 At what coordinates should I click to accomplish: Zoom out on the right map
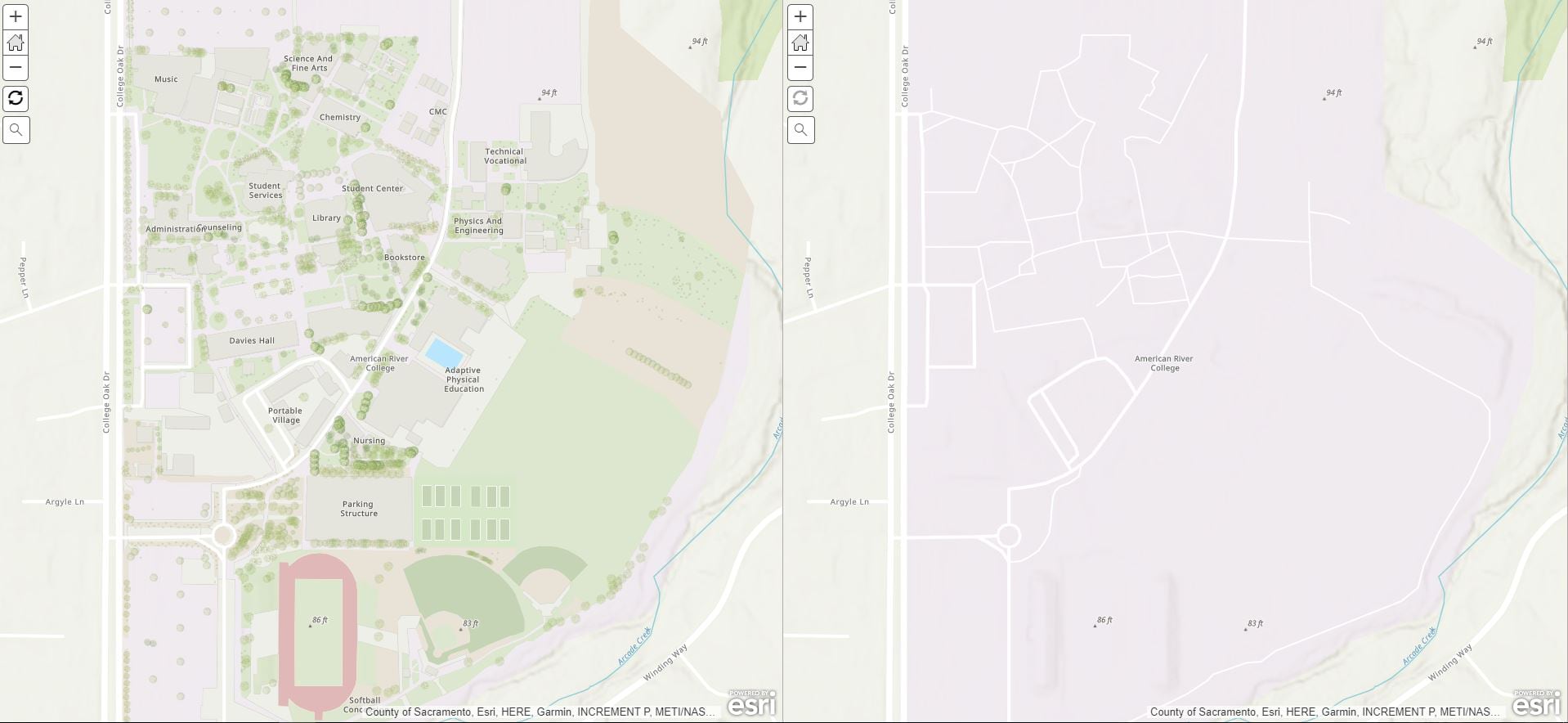click(800, 67)
